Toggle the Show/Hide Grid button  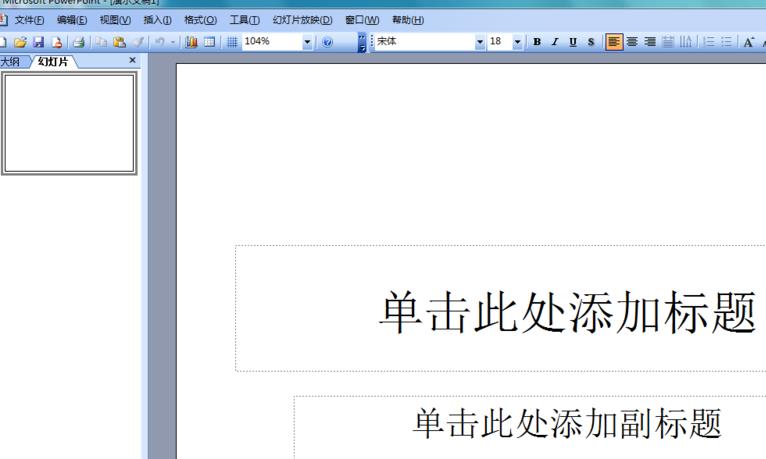[x=232, y=42]
